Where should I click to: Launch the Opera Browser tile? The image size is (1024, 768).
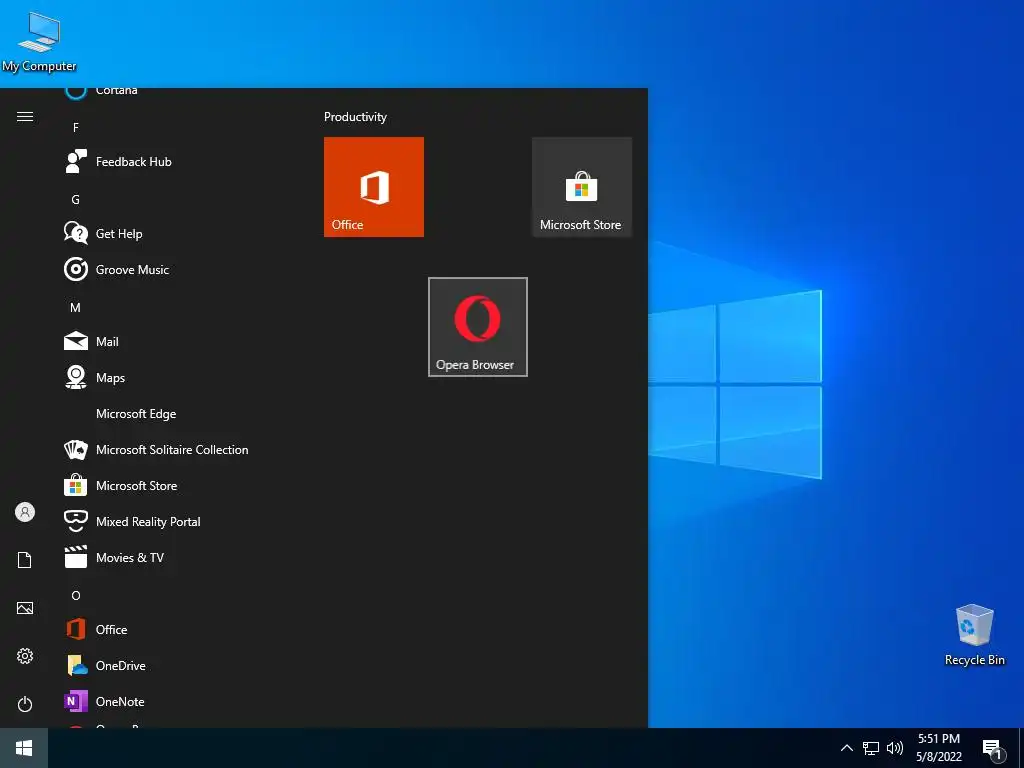coord(478,327)
